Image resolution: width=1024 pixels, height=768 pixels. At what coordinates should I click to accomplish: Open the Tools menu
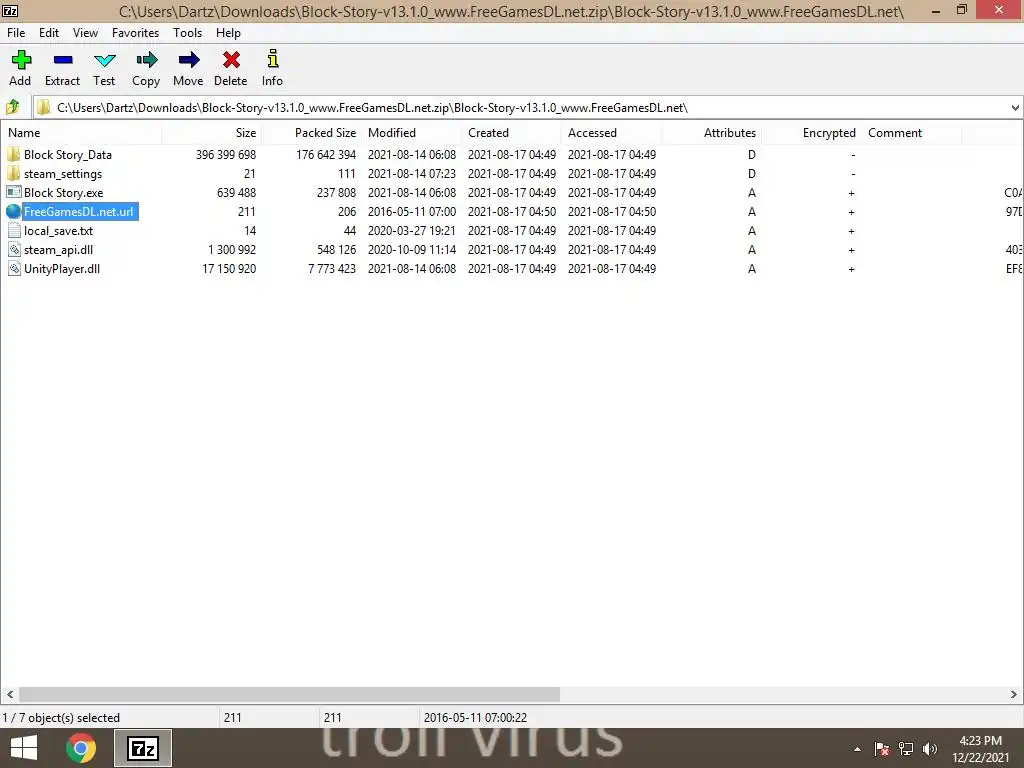click(x=187, y=33)
